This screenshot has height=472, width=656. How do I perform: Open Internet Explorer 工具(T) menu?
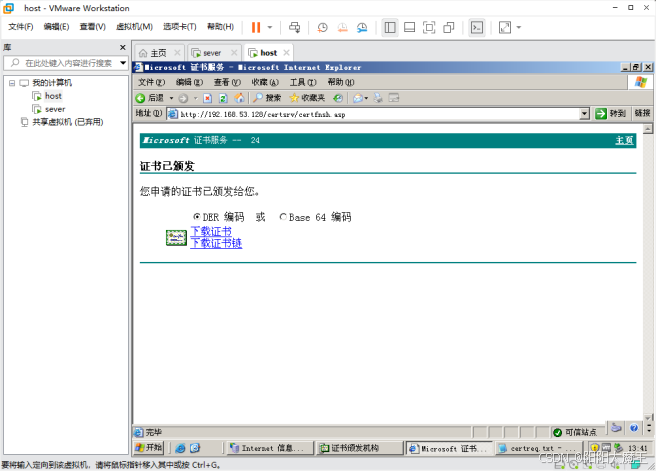coord(303,82)
